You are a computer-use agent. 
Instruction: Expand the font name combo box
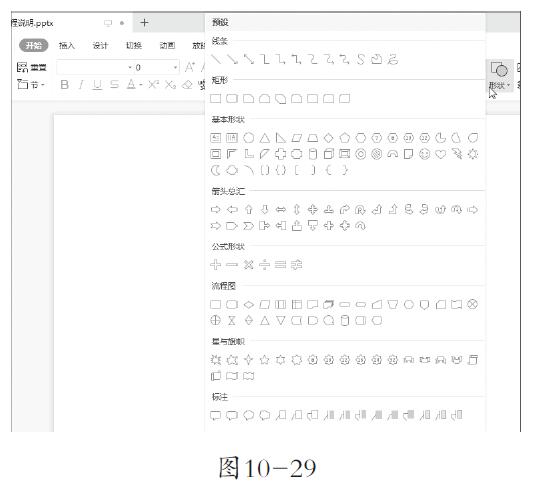coord(95,67)
